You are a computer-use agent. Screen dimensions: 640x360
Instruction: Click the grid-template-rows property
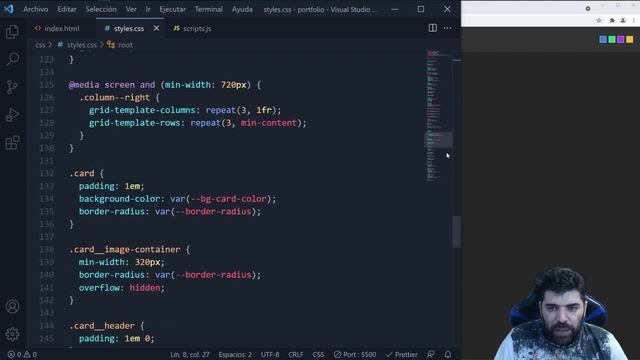[134, 122]
